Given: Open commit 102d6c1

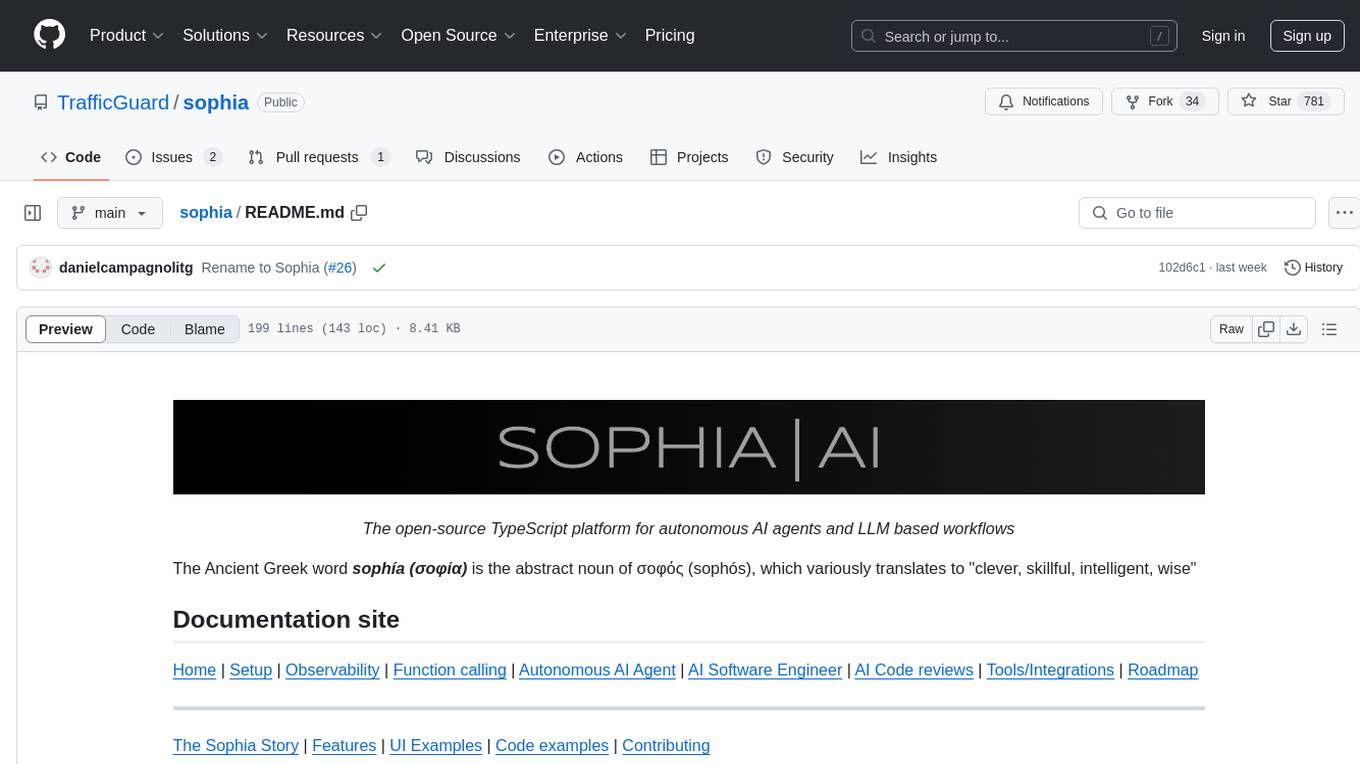Looking at the screenshot, I should point(1183,268).
